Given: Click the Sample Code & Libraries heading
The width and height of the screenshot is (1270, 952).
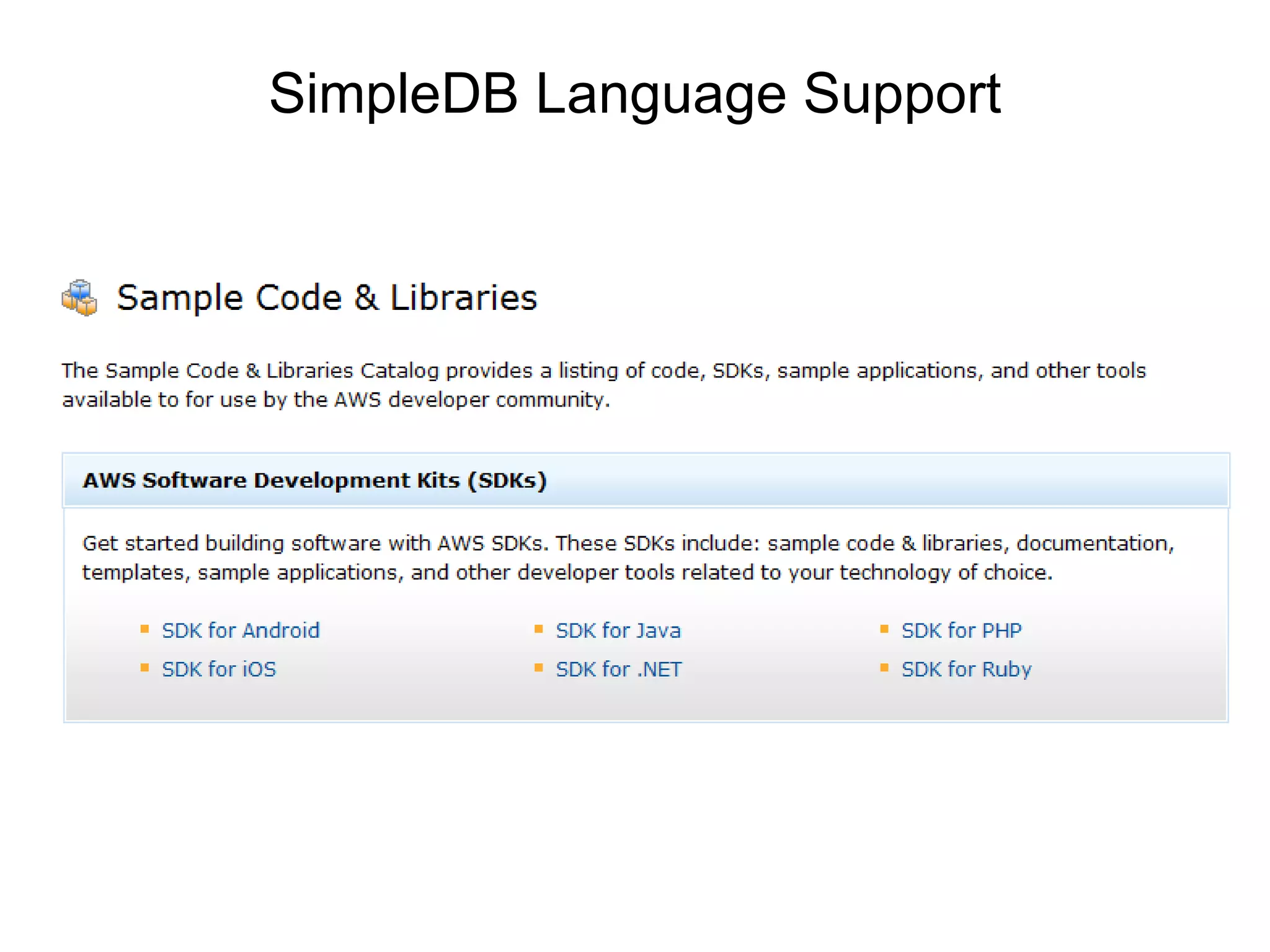Looking at the screenshot, I should [327, 297].
